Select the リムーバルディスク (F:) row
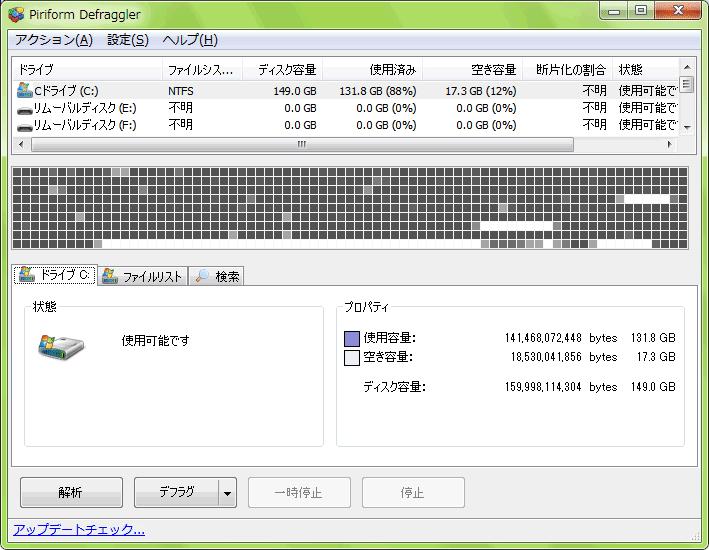Viewport: 709px width, 550px height. pyautogui.click(x=346, y=125)
